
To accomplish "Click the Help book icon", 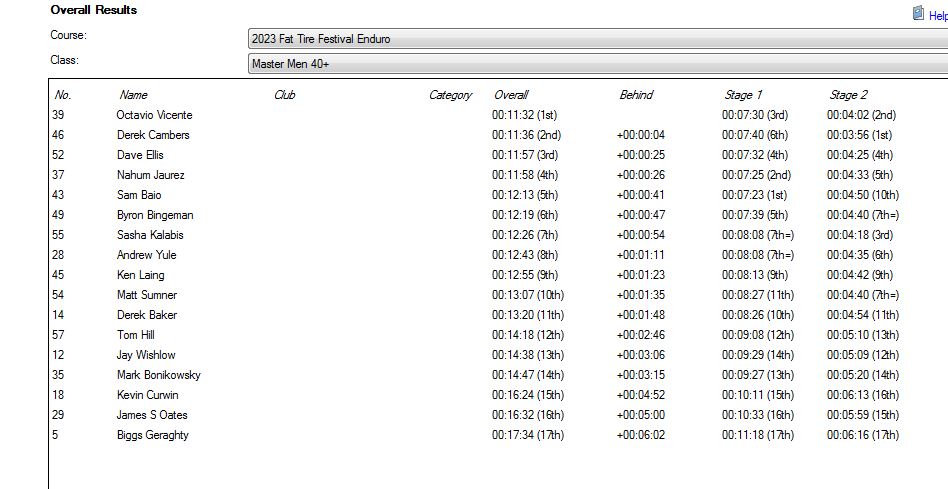I will tap(918, 14).
